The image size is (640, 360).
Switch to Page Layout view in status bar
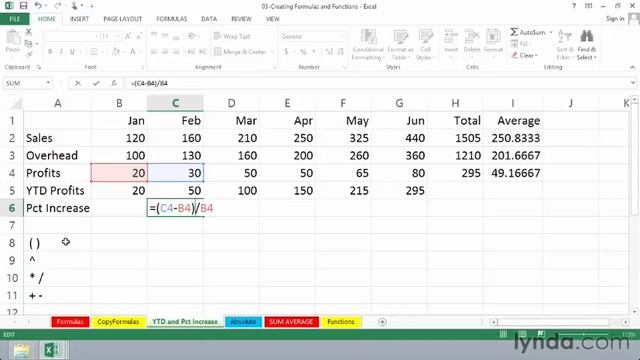click(x=522, y=334)
